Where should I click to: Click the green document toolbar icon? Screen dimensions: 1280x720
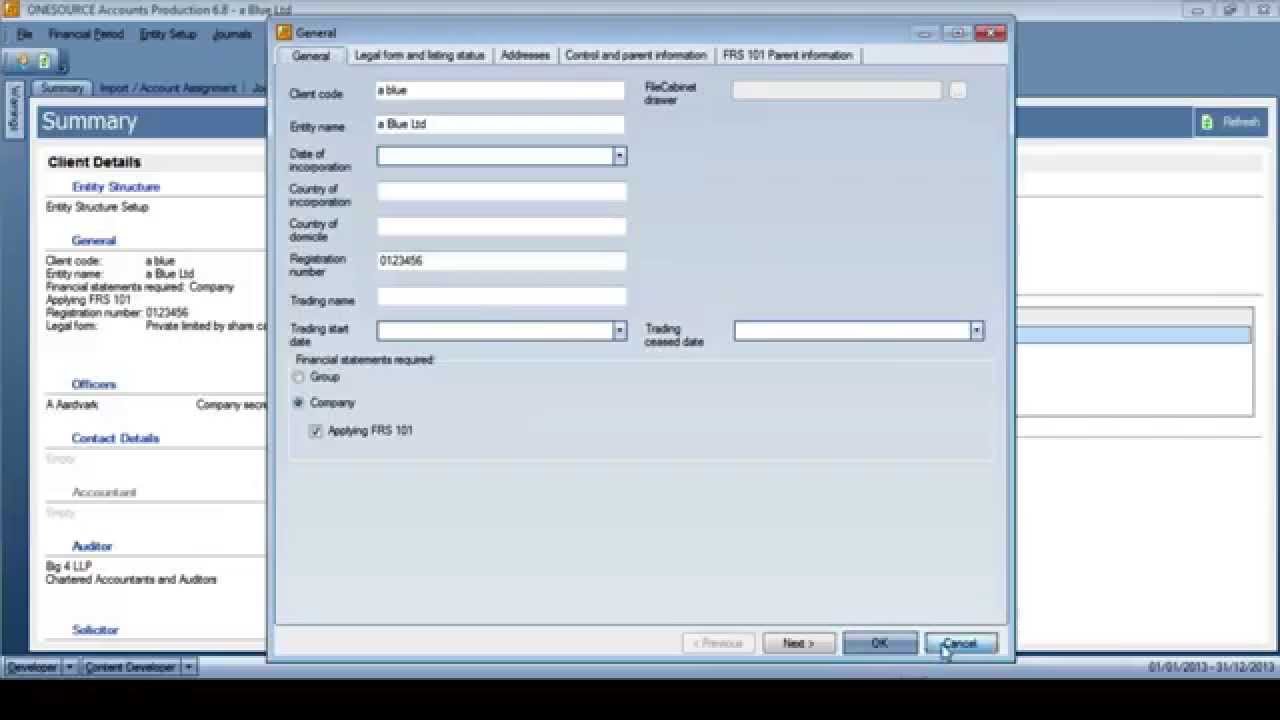[x=44, y=61]
